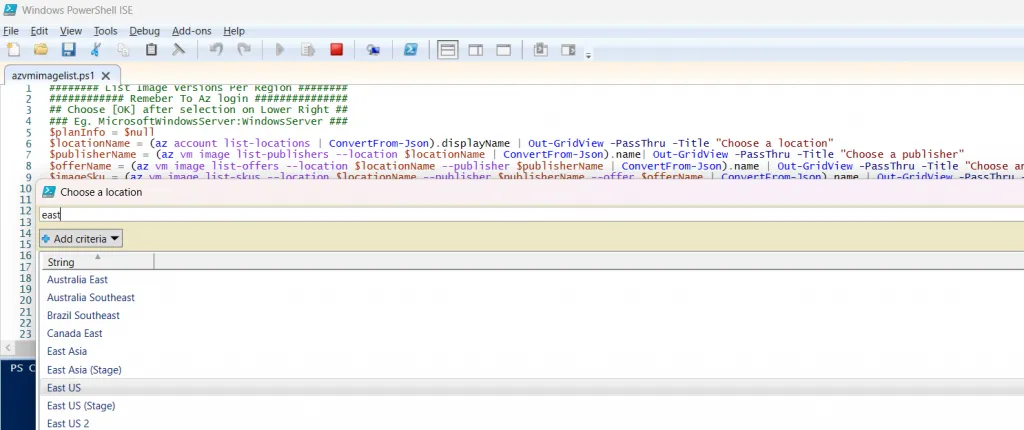Click the Paste clipboard icon

[x=151, y=49]
